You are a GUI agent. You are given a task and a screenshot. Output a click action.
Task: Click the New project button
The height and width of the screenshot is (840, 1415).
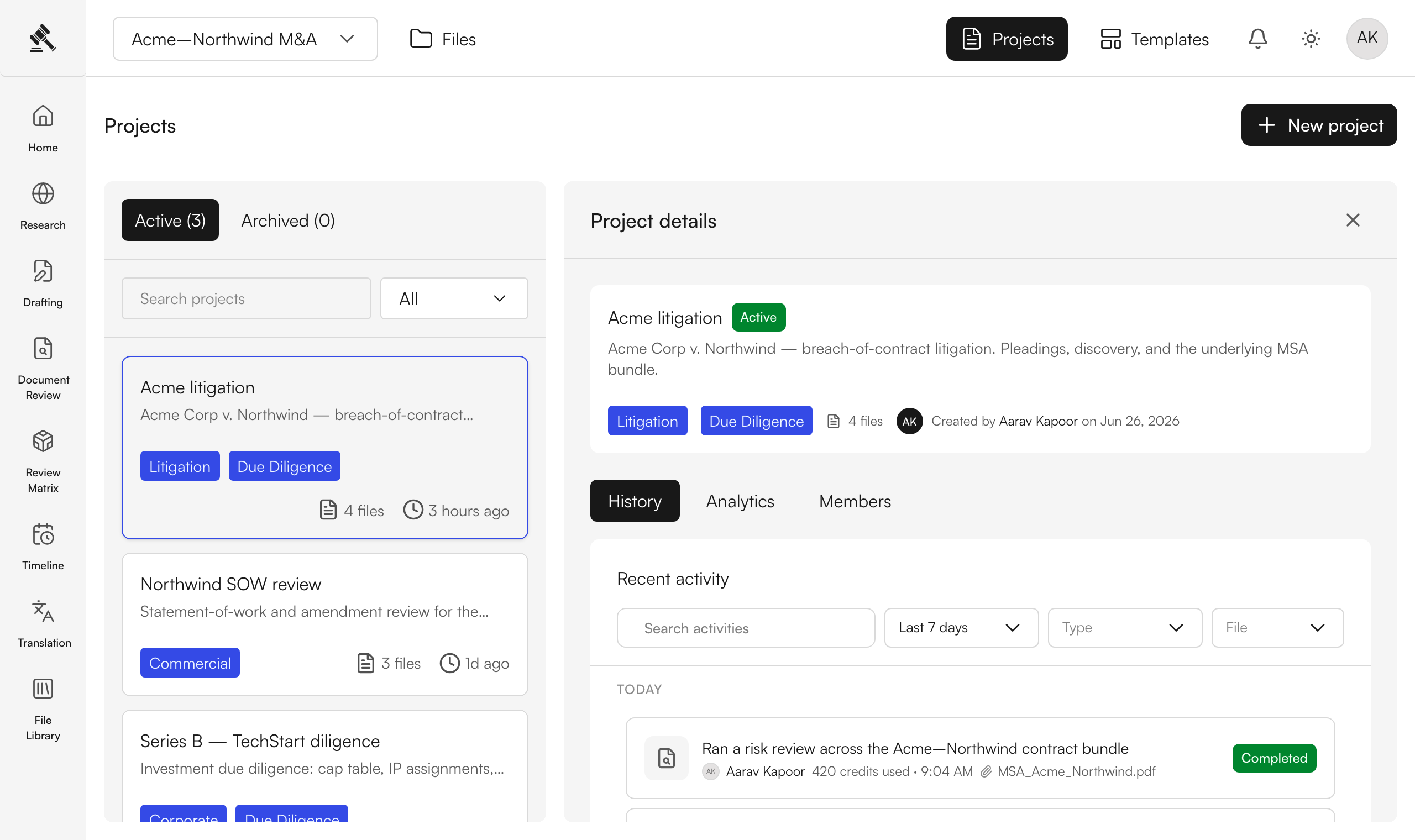click(x=1319, y=125)
